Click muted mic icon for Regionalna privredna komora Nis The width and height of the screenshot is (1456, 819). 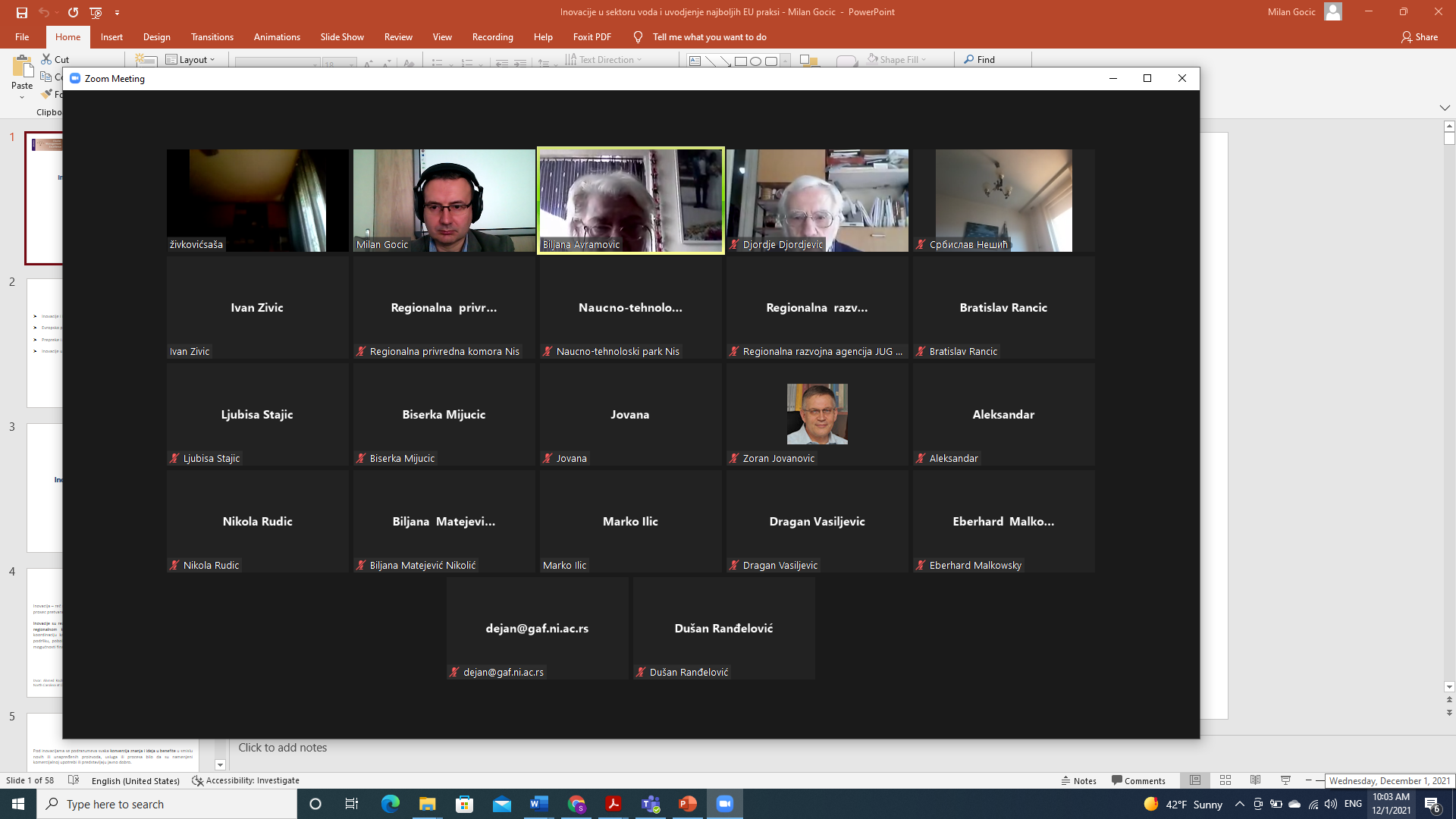(x=361, y=352)
